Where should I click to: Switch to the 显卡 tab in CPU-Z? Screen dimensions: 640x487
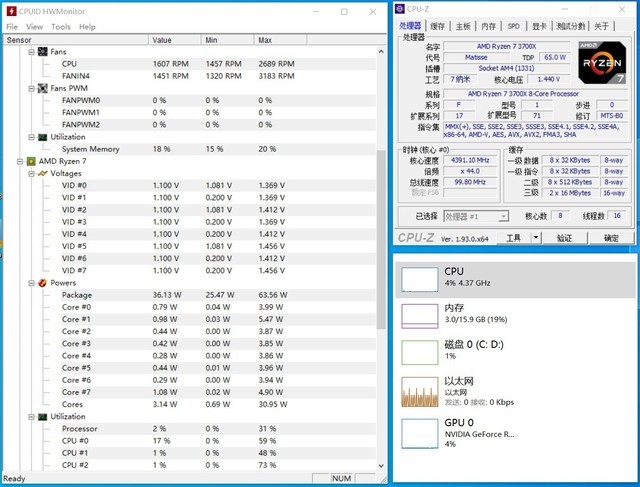click(x=539, y=26)
